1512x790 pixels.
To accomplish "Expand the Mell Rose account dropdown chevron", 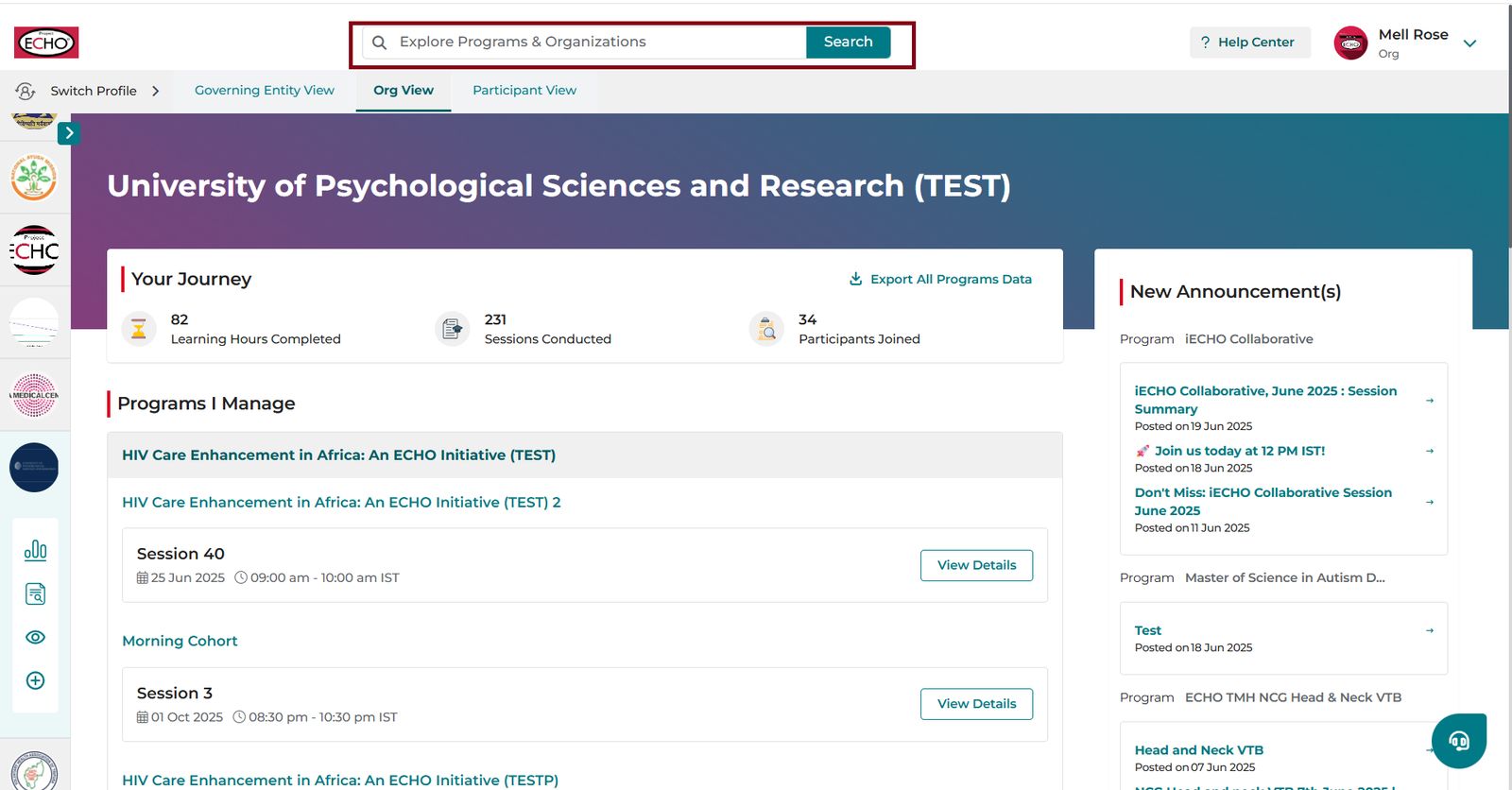I will tap(1469, 43).
